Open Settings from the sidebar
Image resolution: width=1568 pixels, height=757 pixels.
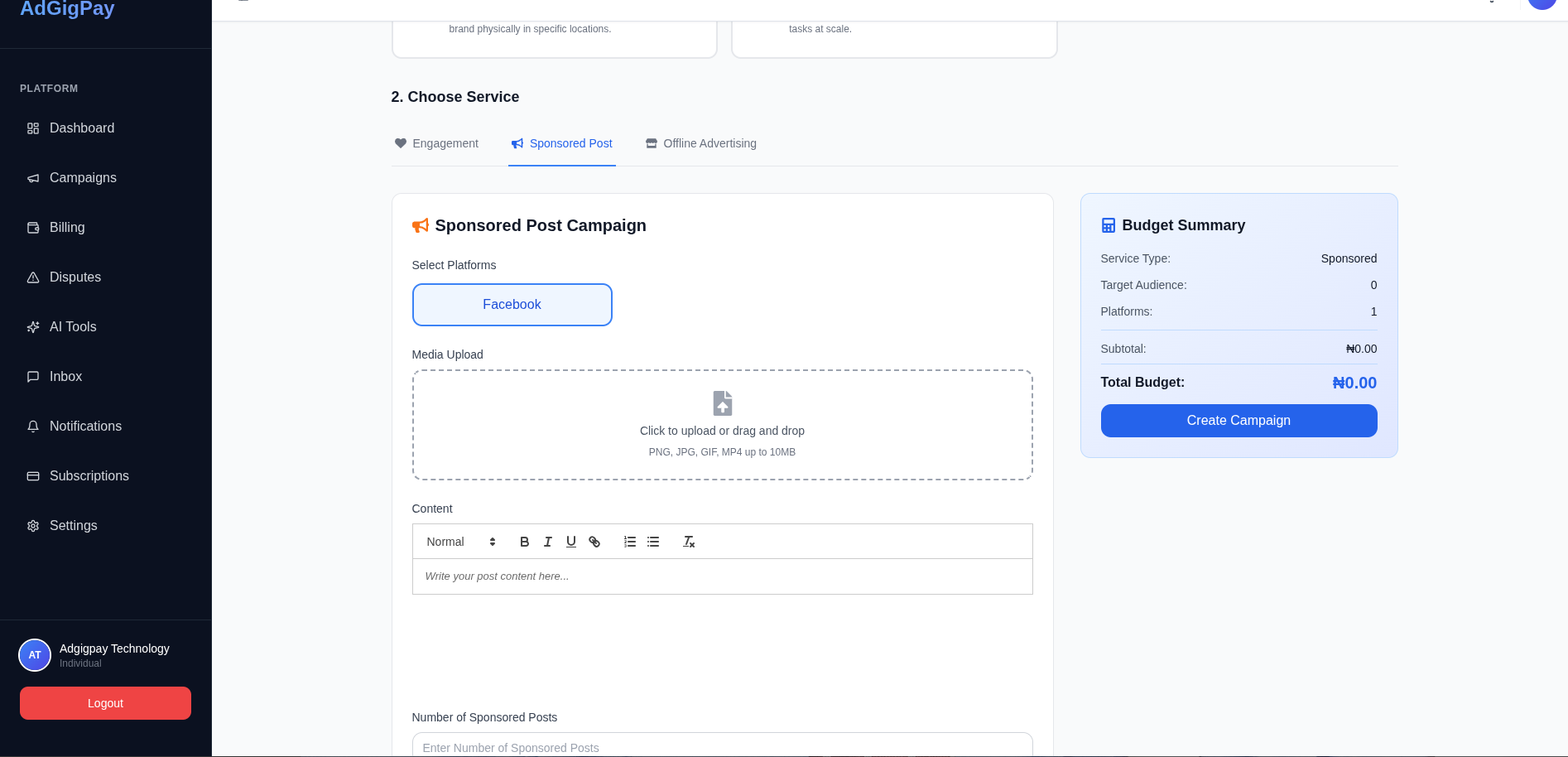coord(106,526)
